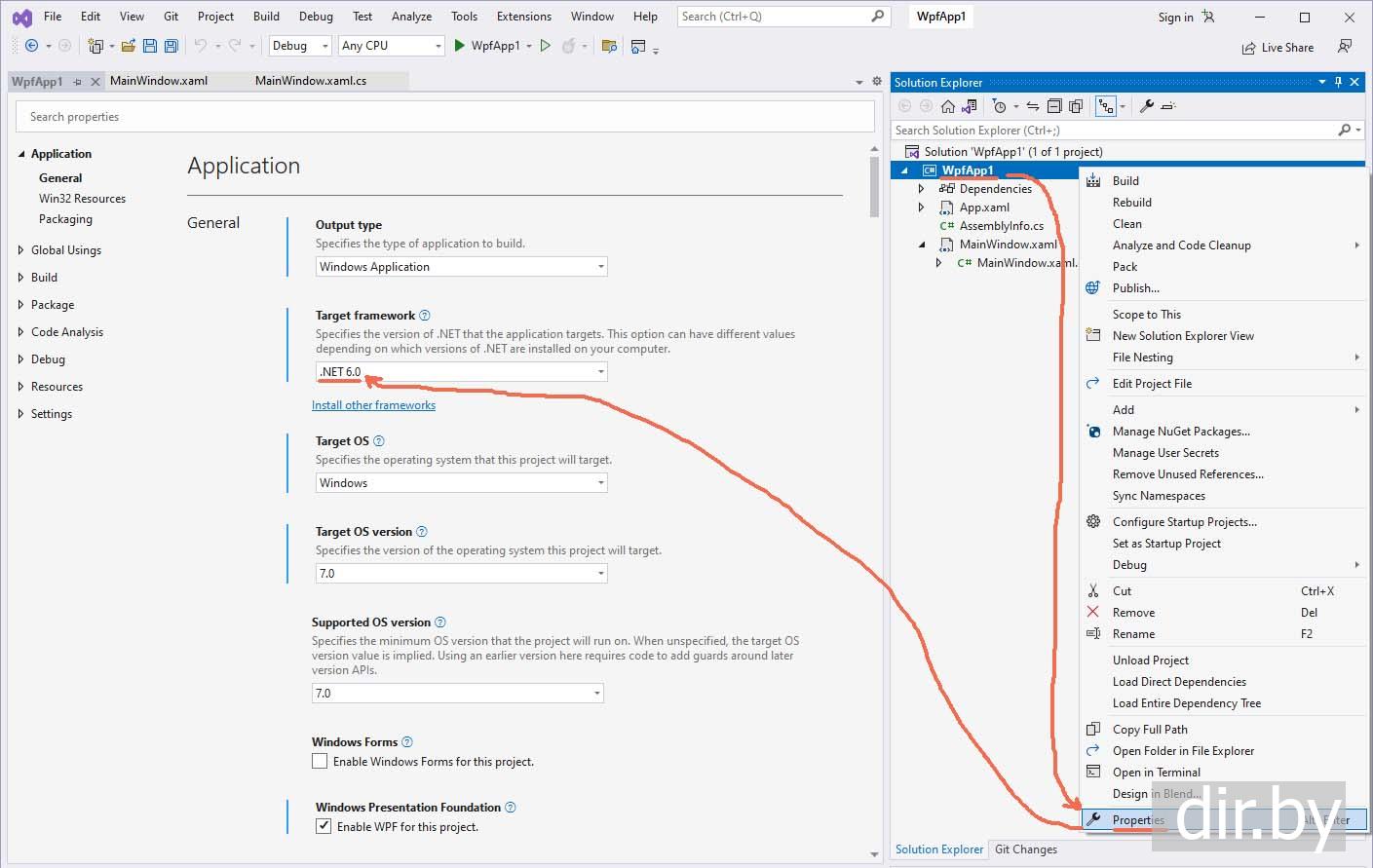
Task: Enable Windows Forms for this project
Action: coord(320,762)
